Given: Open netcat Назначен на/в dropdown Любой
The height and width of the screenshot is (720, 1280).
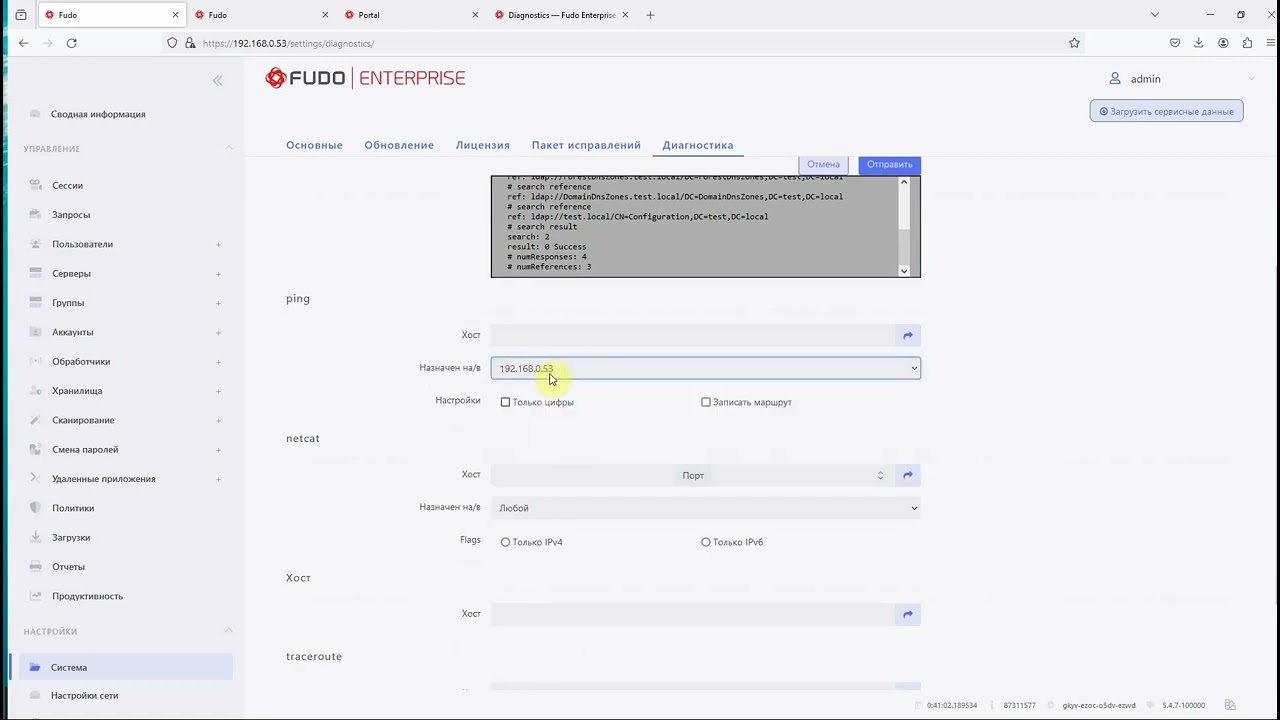Looking at the screenshot, I should [x=705, y=508].
